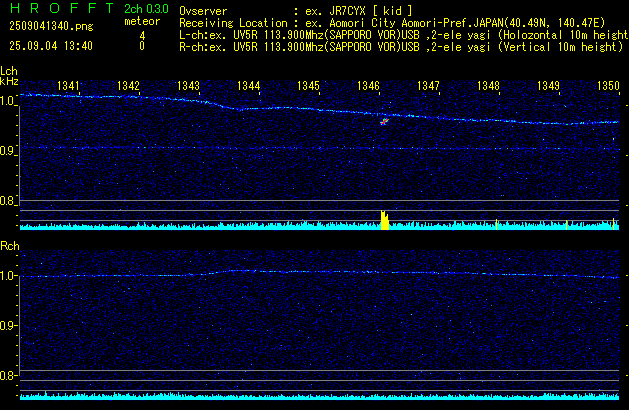
Task: Click the 1341 time marker
Action: (68, 86)
